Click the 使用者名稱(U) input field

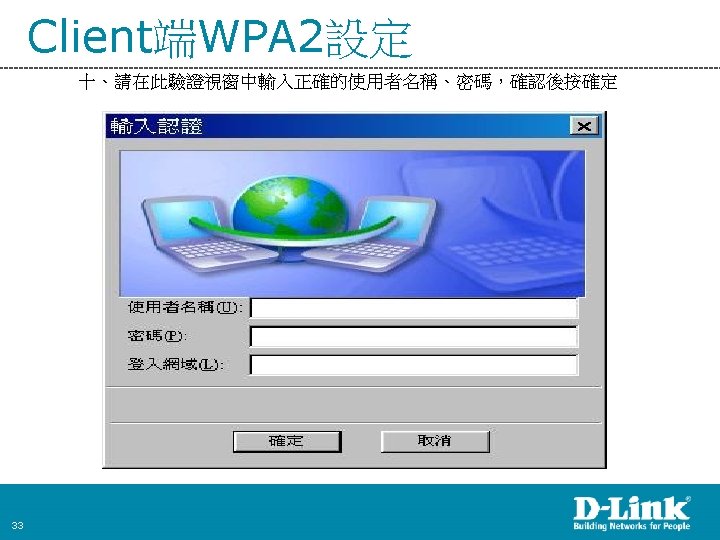[414, 308]
